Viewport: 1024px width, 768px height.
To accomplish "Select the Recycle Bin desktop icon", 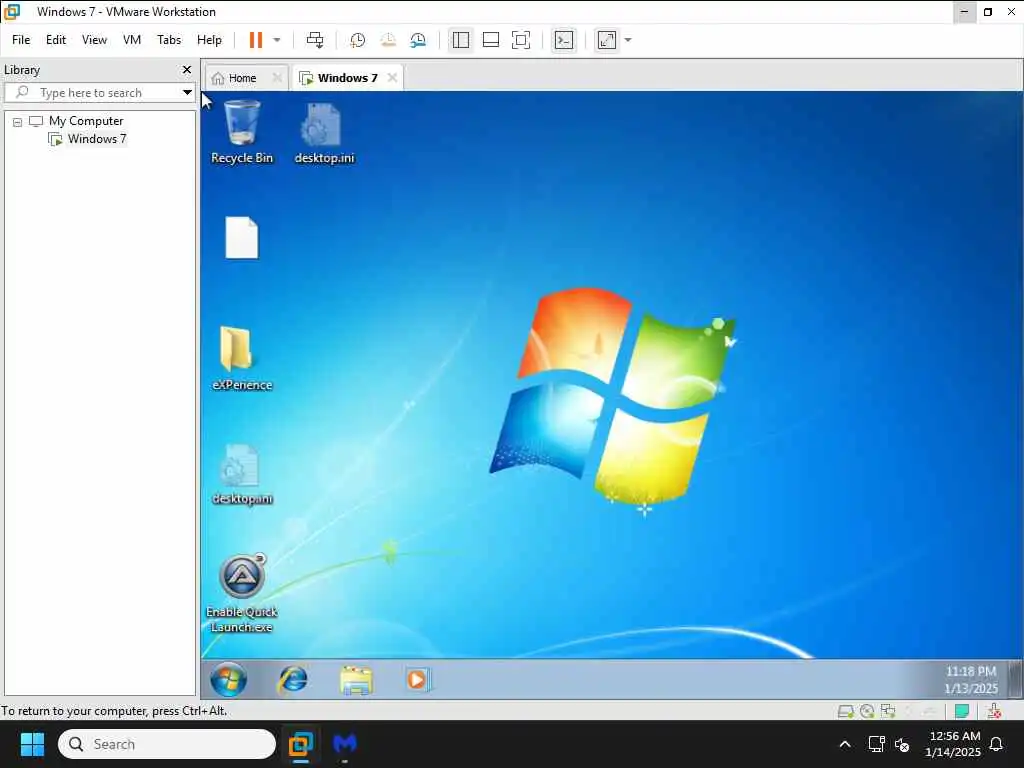I will 242,133.
